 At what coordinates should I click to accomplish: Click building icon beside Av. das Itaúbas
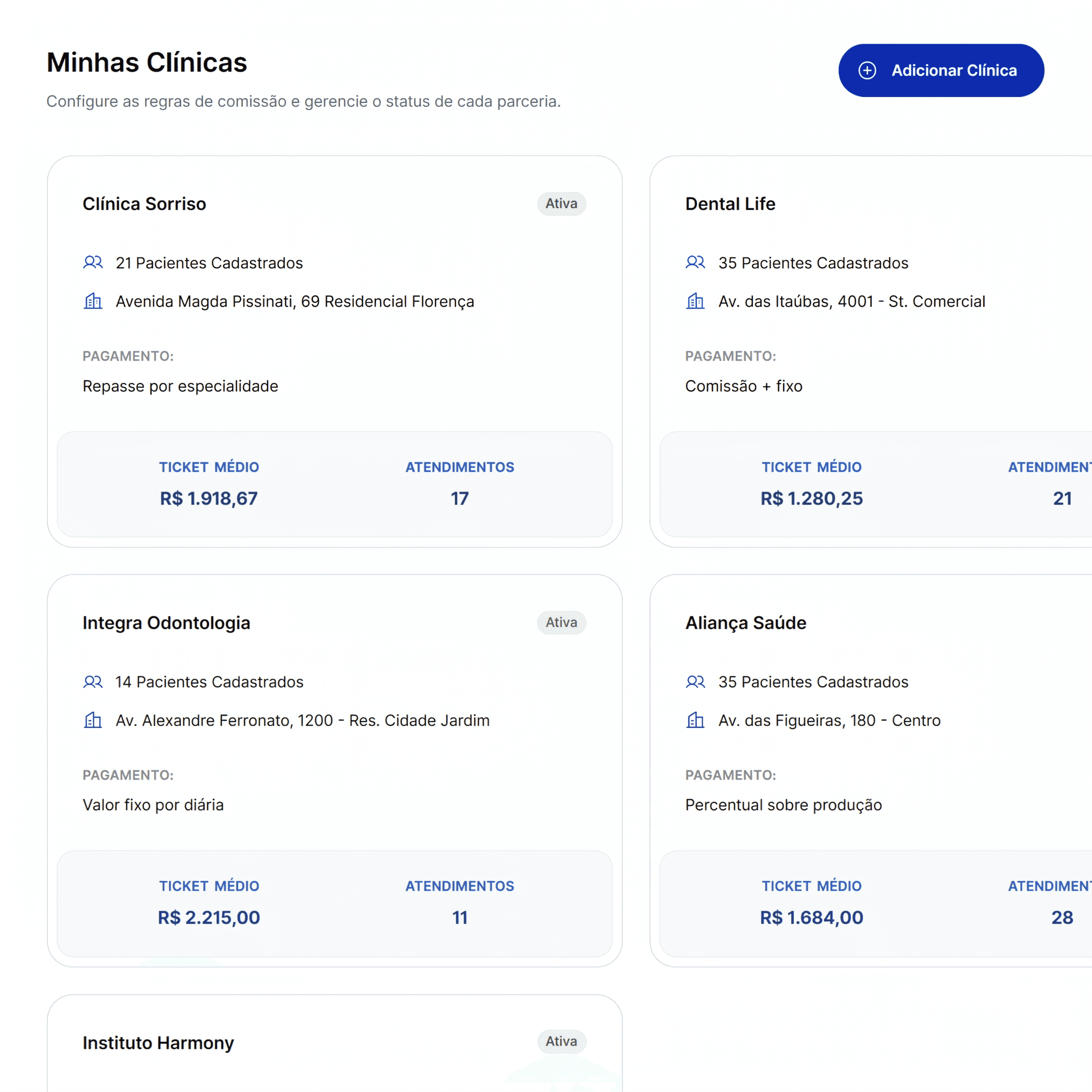click(x=695, y=301)
